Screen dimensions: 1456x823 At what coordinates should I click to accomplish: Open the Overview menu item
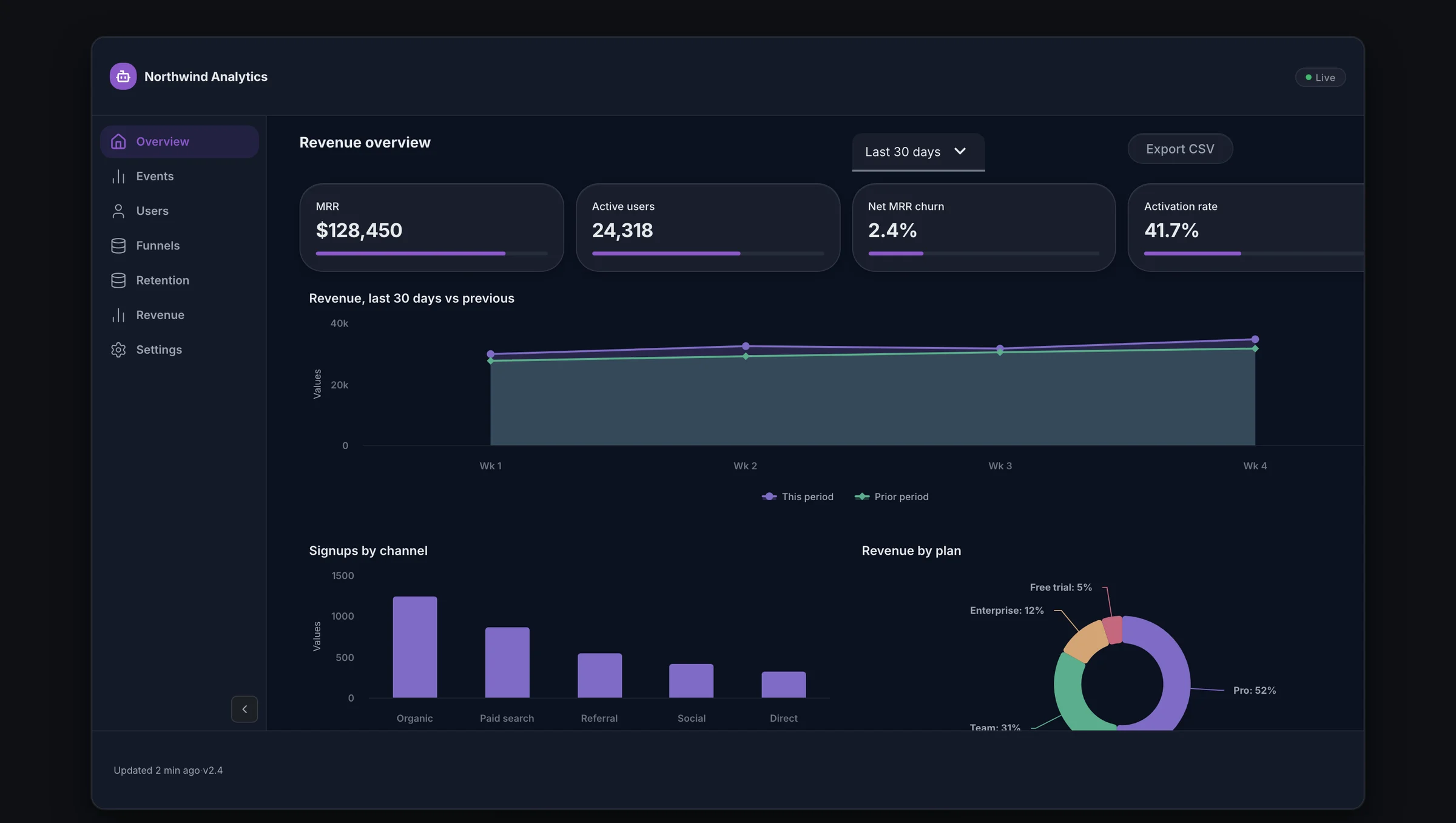180,141
